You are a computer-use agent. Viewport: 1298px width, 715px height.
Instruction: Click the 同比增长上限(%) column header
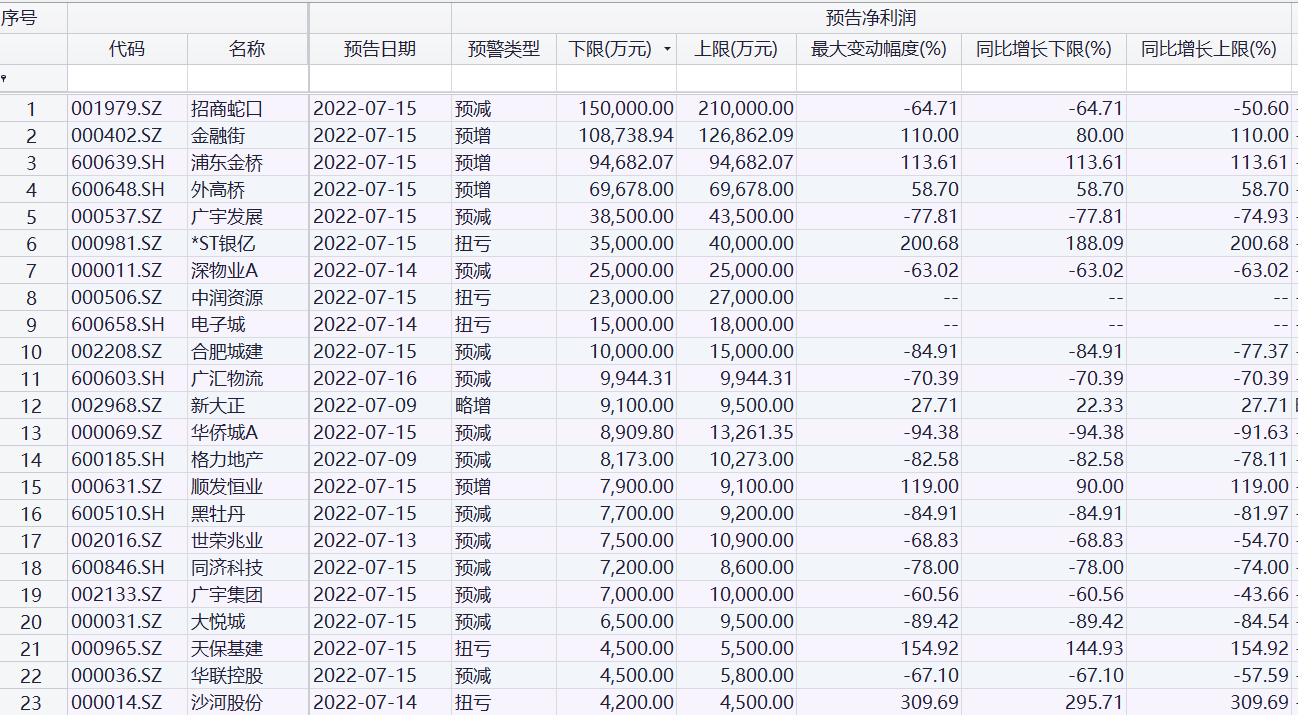[x=1209, y=49]
